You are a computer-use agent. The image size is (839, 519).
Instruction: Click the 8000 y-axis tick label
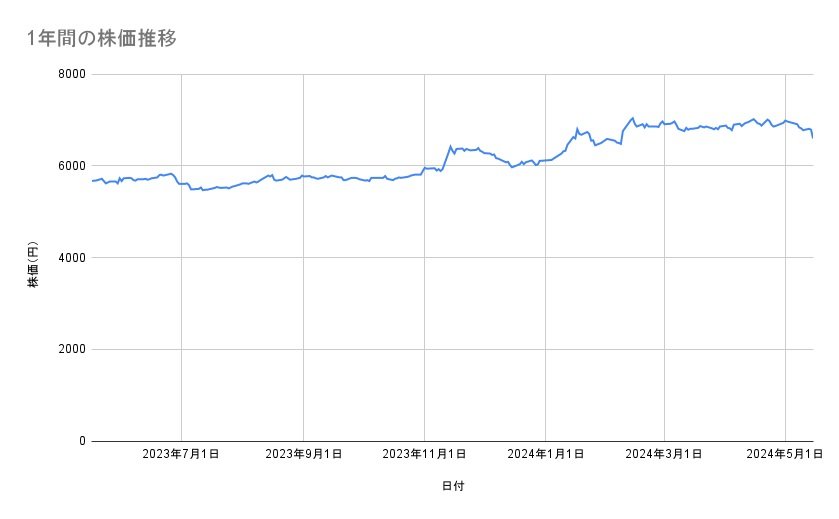[x=69, y=74]
